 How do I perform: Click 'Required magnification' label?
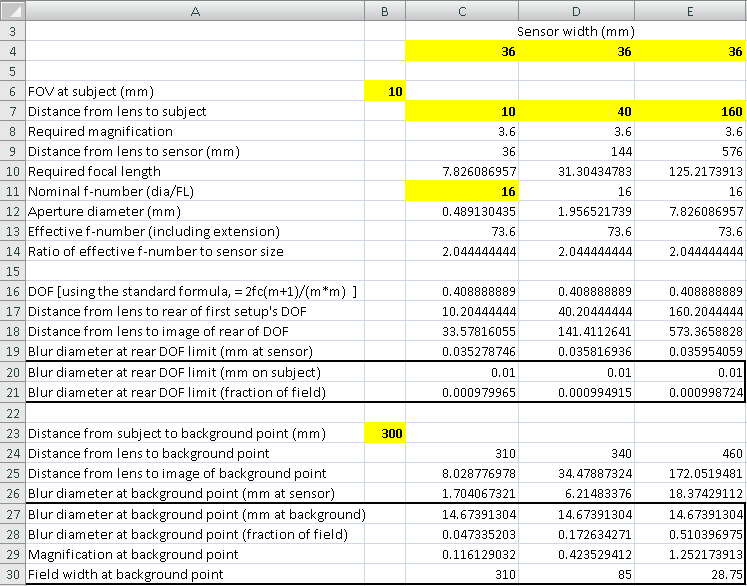coord(101,131)
